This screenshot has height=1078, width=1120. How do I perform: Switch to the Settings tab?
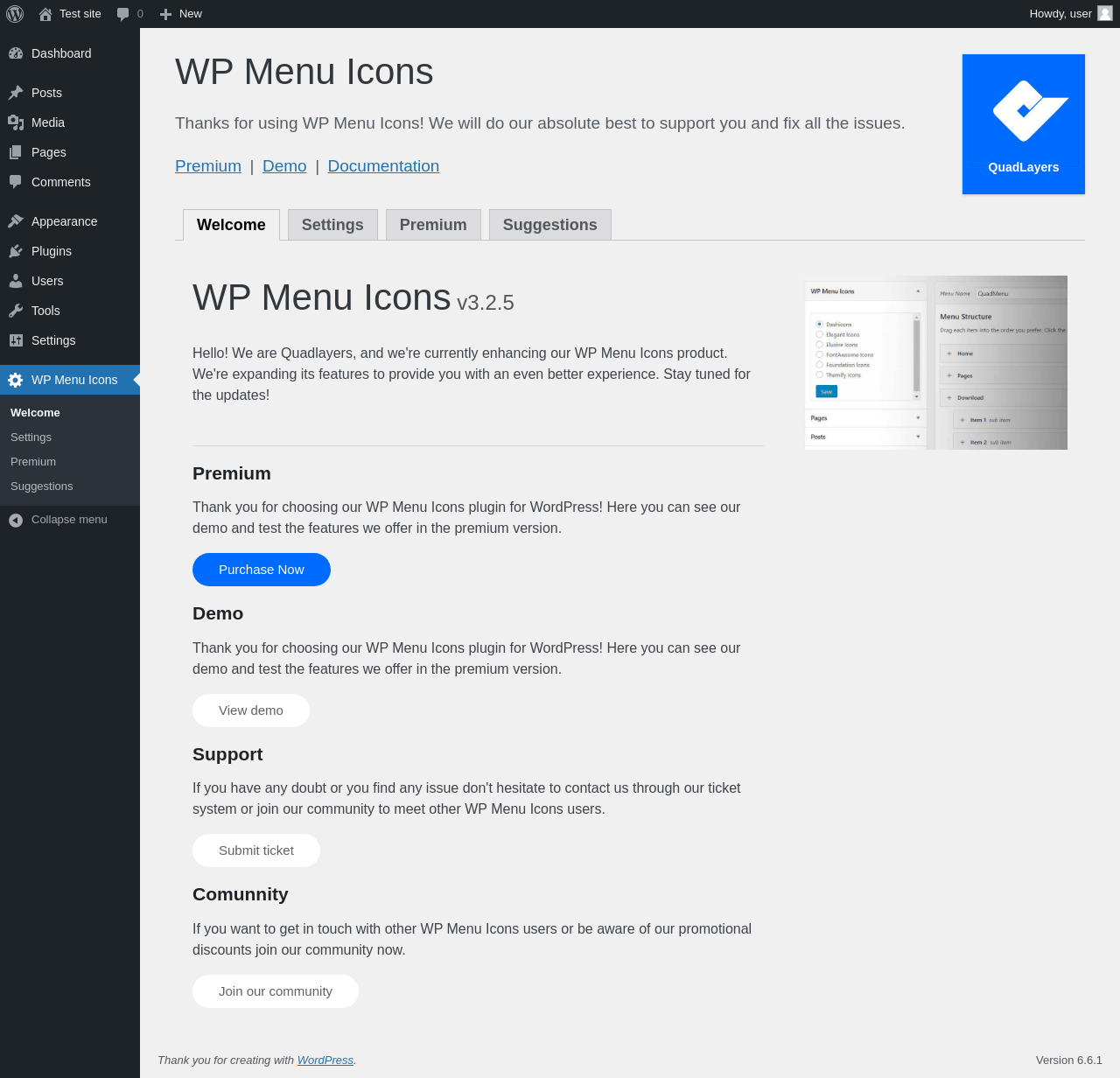[332, 225]
